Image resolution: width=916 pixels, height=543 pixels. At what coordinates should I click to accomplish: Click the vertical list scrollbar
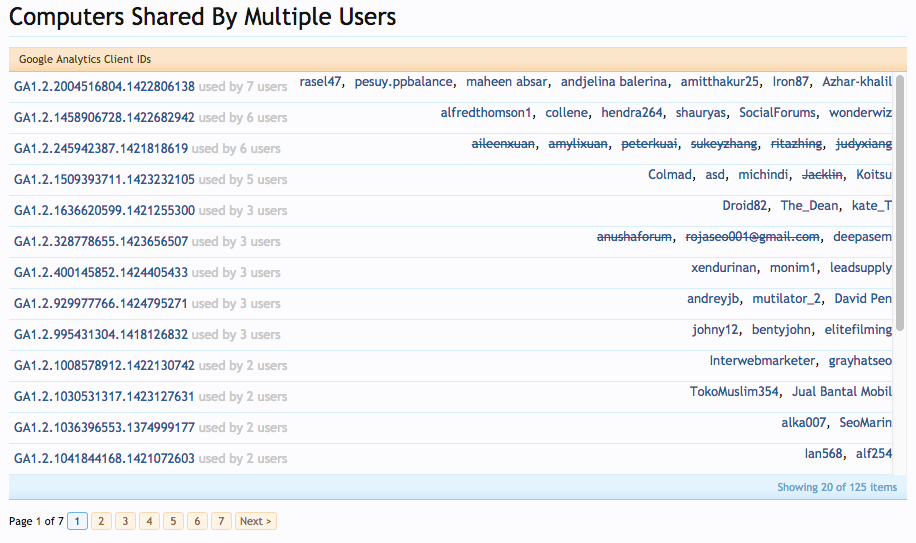click(900, 203)
